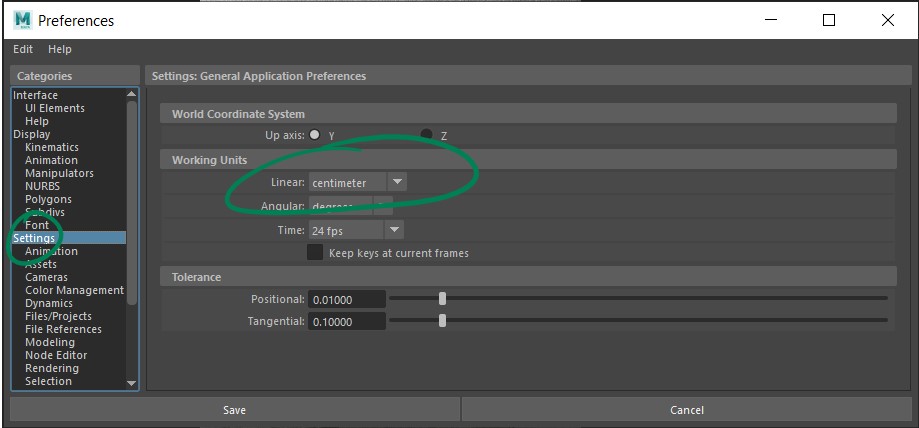Select the Selection category
The width and height of the screenshot is (919, 428).
pyautogui.click(x=48, y=381)
